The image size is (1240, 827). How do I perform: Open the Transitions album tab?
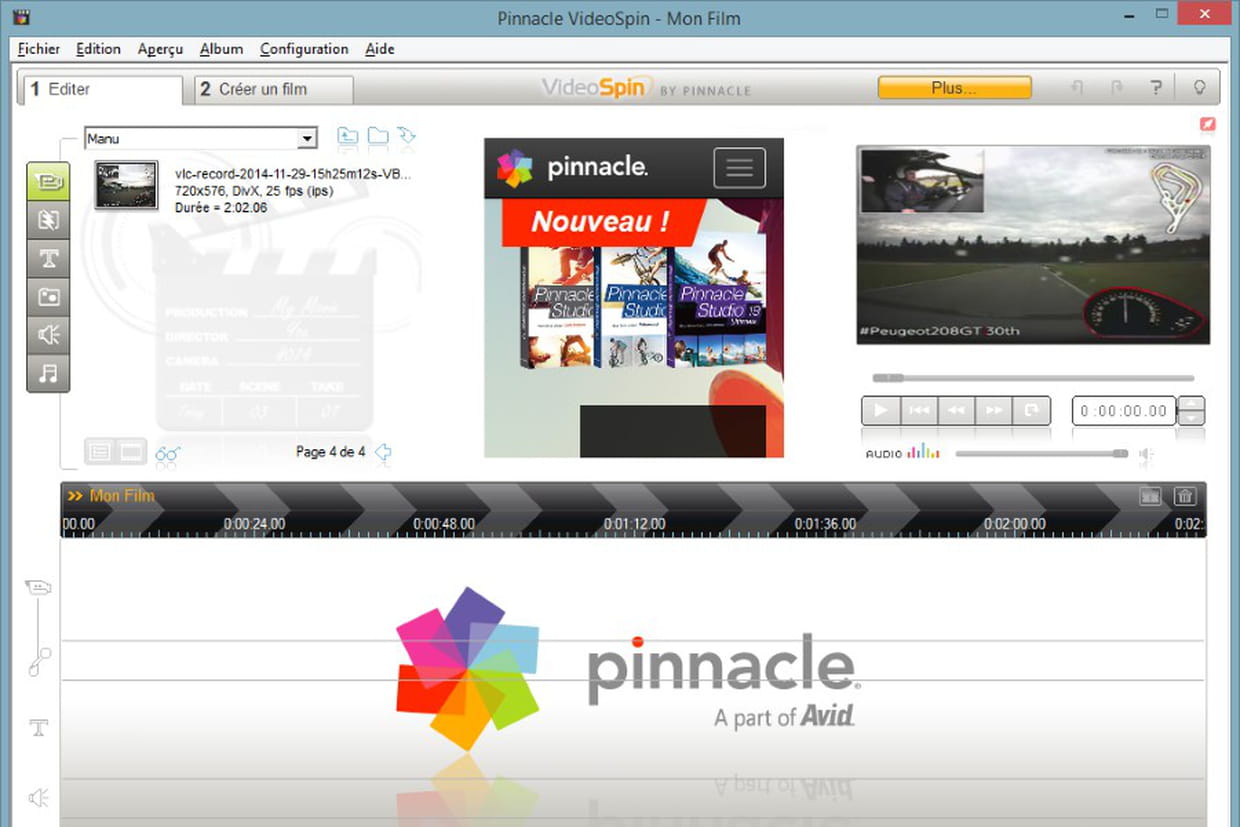coord(48,220)
